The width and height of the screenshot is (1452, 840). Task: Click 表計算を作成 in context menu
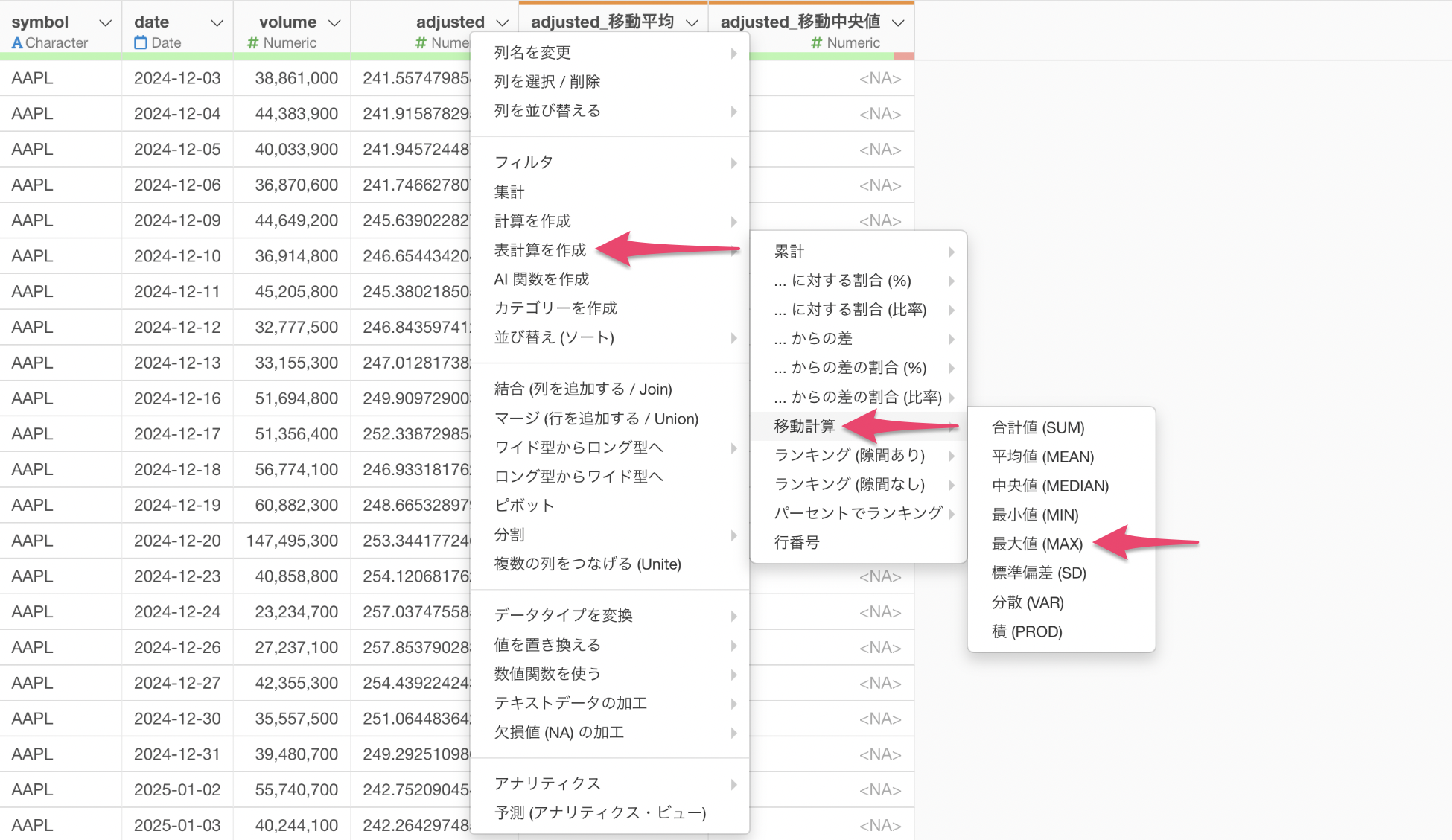540,250
